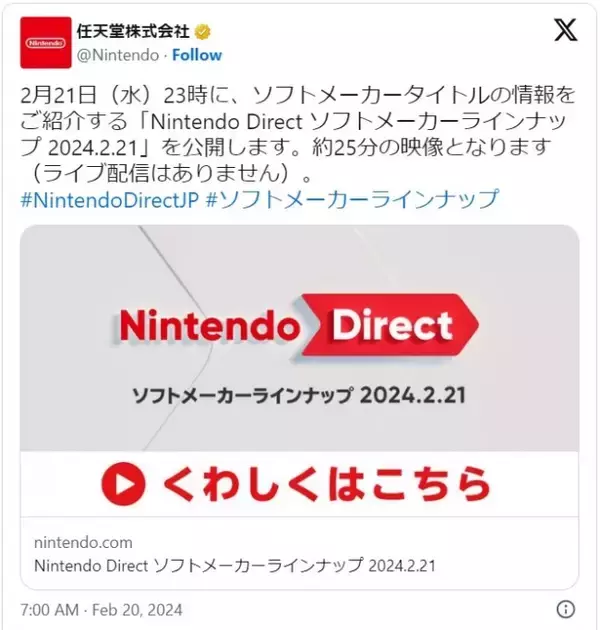The image size is (600, 630).
Task: Open the 任天堂株式会社 display name
Action: pos(133,31)
